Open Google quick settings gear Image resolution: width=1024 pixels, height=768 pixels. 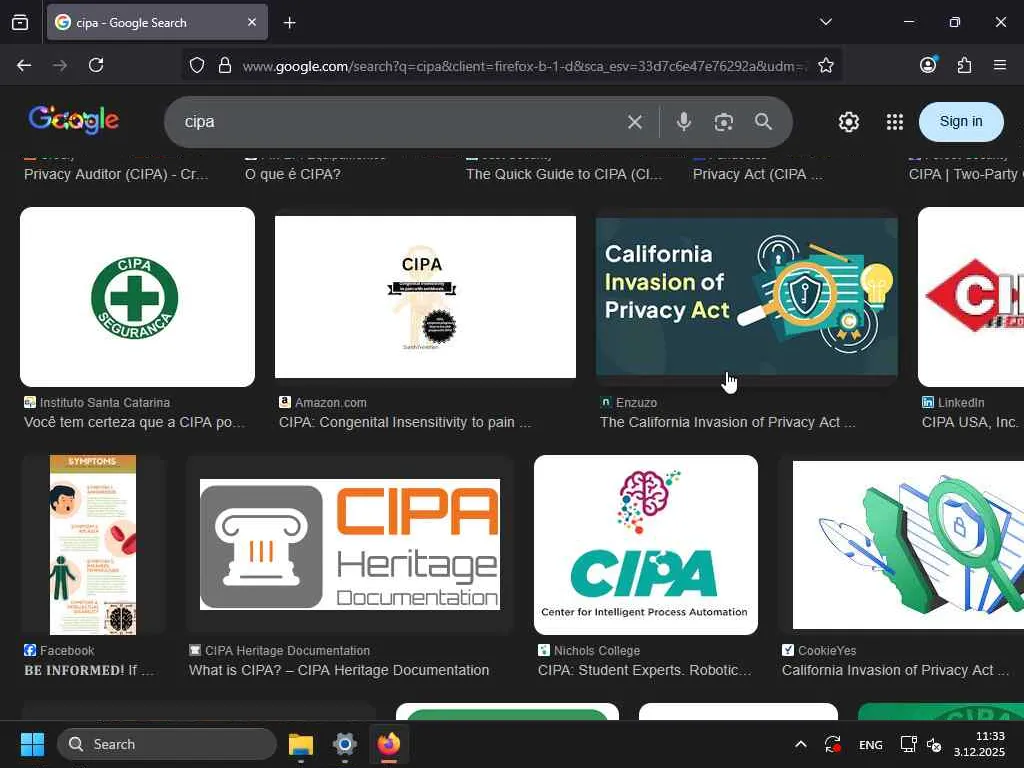(848, 122)
